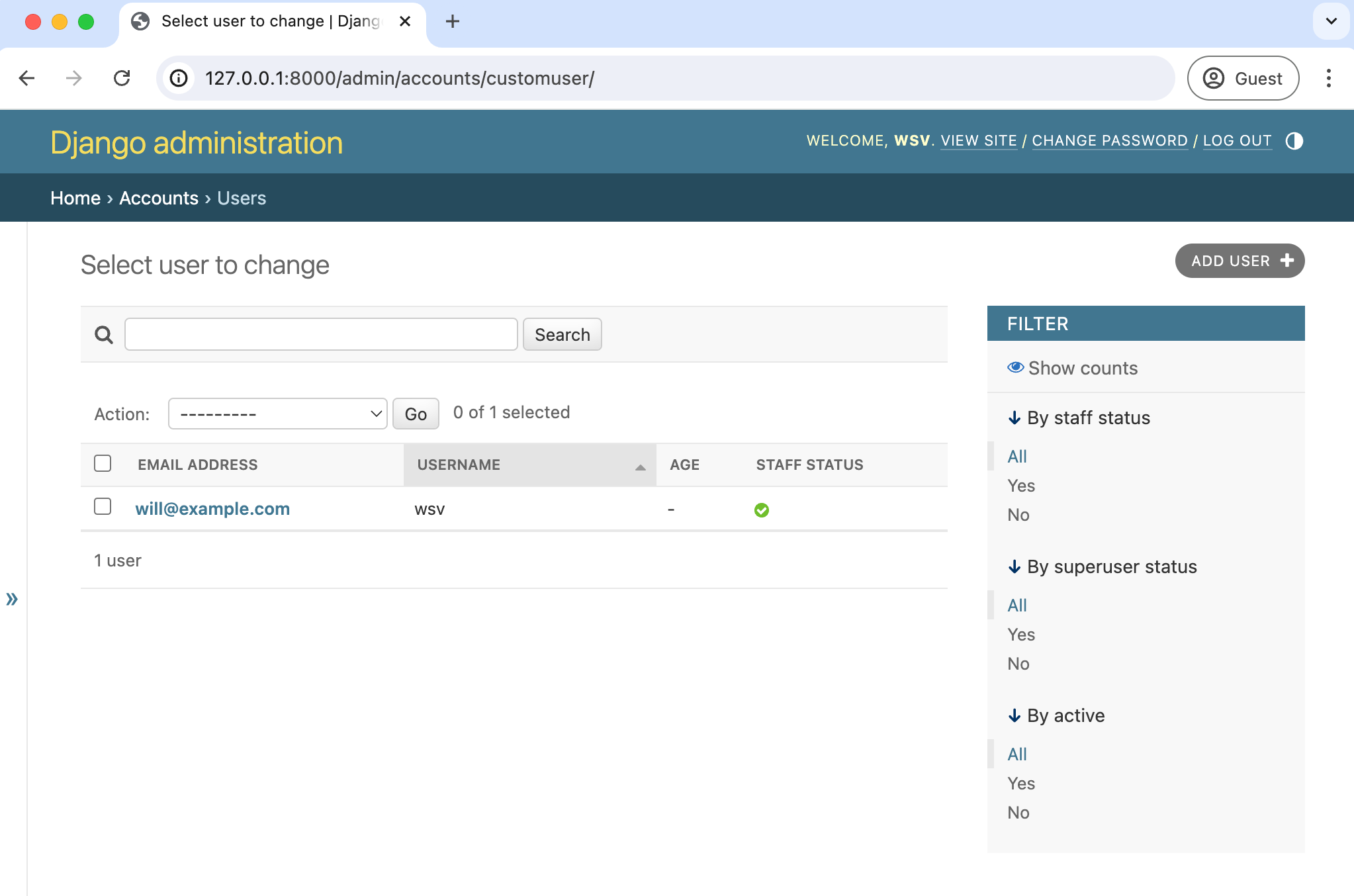
Task: Click the FILTER panel header
Action: (x=1146, y=324)
